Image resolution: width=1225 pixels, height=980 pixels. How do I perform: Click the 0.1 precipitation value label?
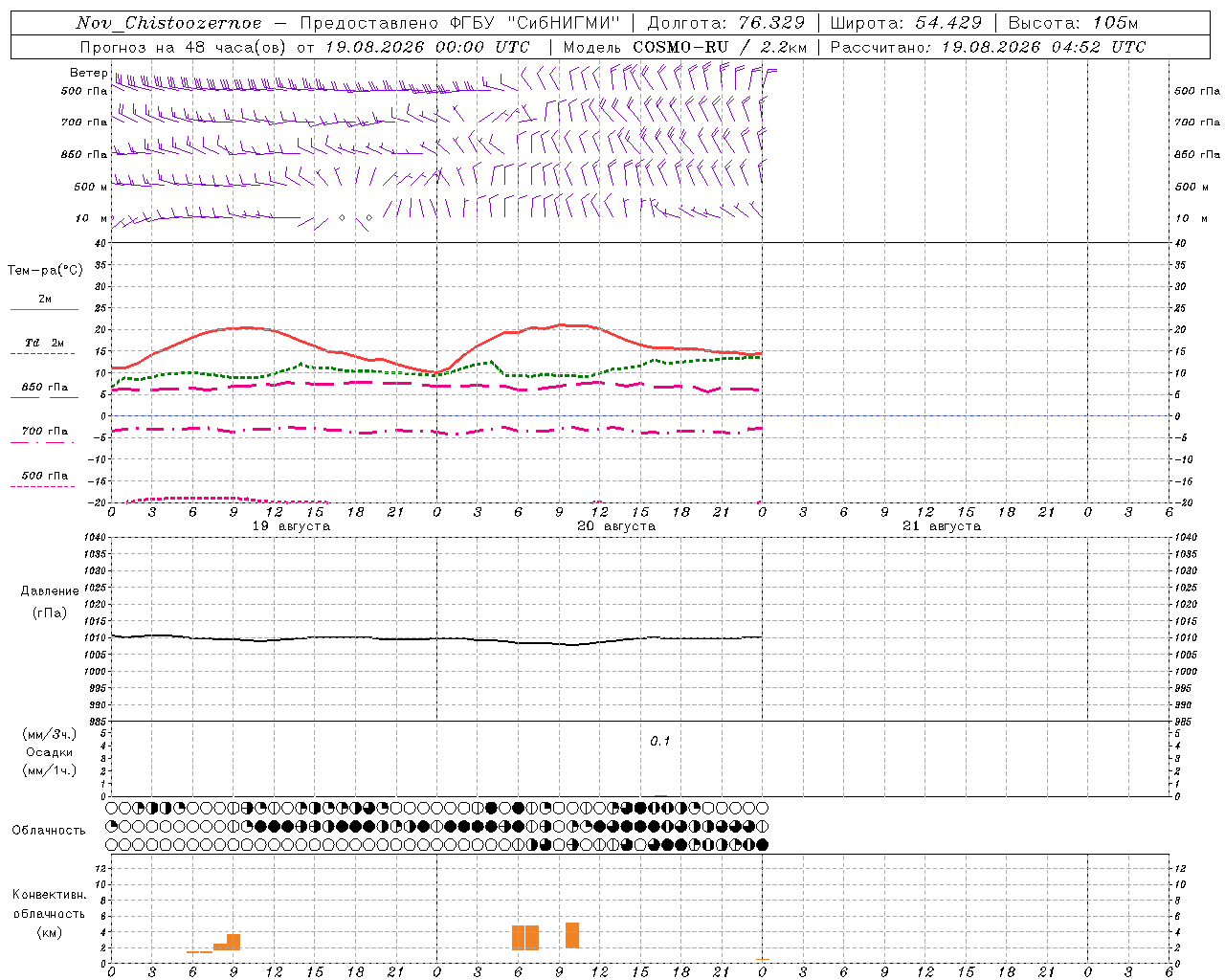click(x=660, y=742)
